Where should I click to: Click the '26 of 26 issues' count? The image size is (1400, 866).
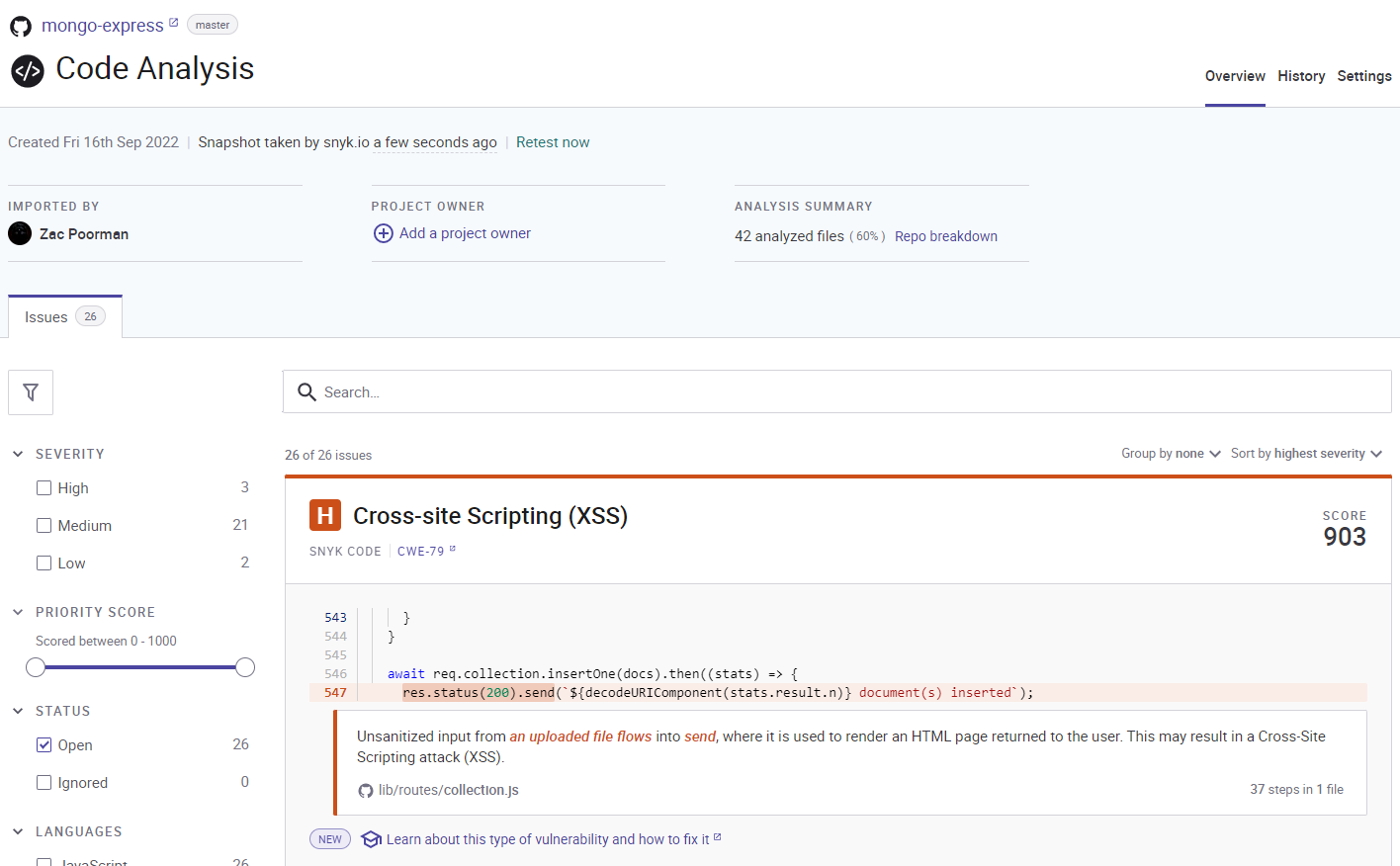point(328,455)
